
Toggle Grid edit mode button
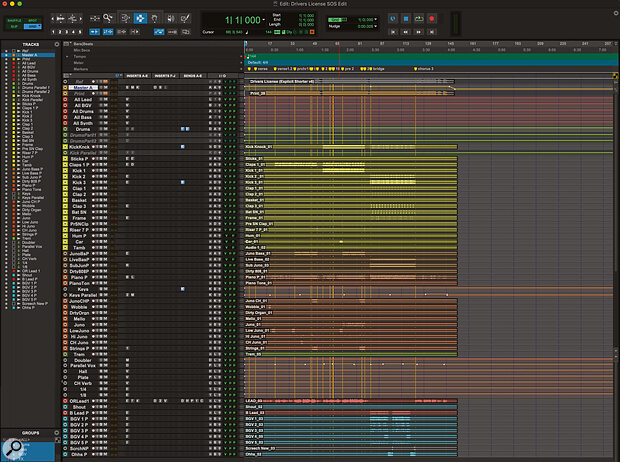[x=33, y=27]
